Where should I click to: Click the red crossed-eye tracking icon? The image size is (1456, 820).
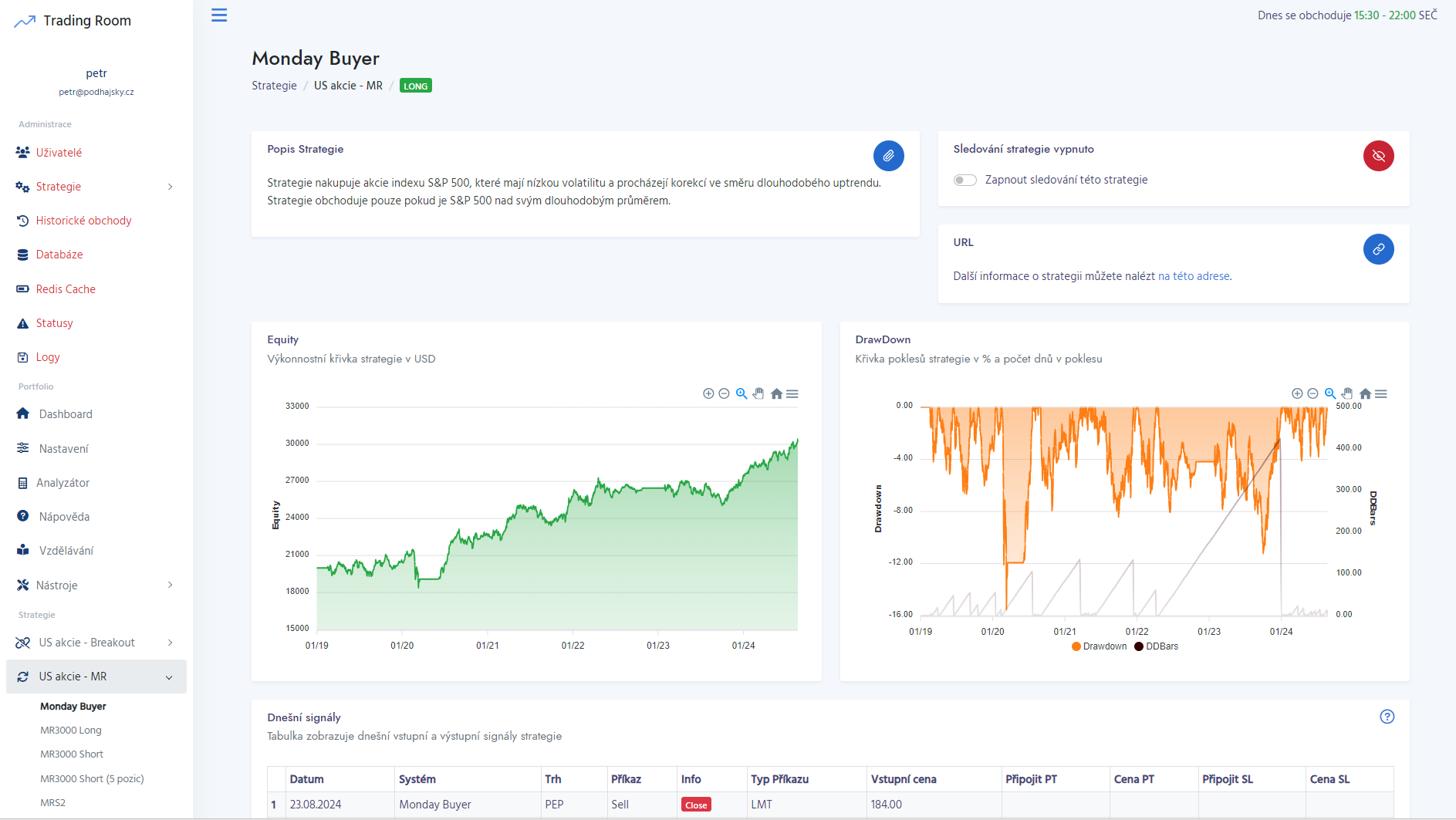point(1378,156)
